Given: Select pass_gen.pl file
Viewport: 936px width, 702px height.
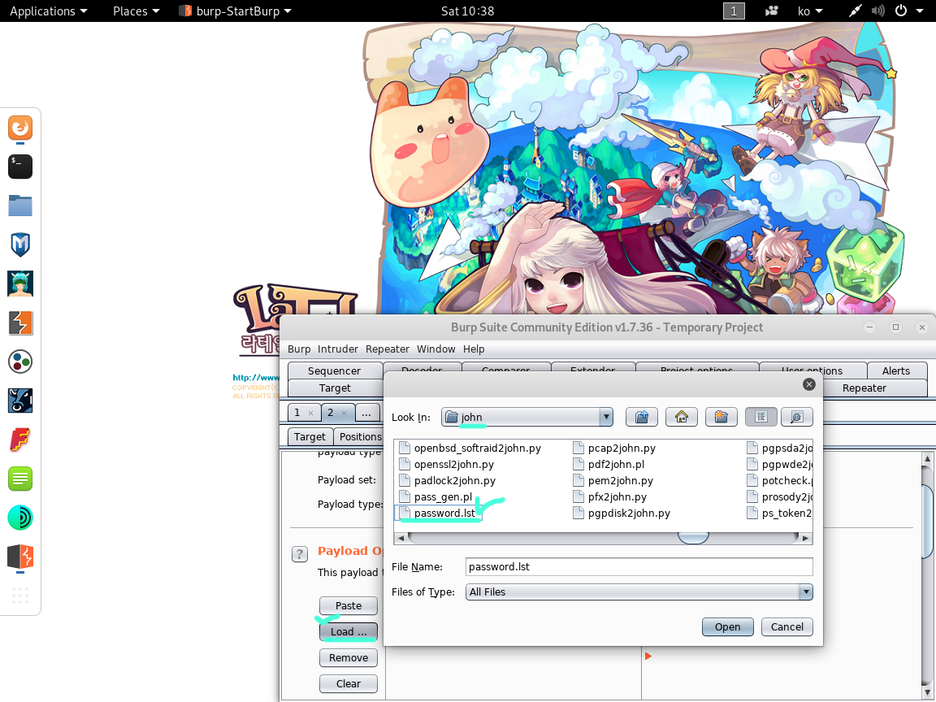Looking at the screenshot, I should click(436, 497).
